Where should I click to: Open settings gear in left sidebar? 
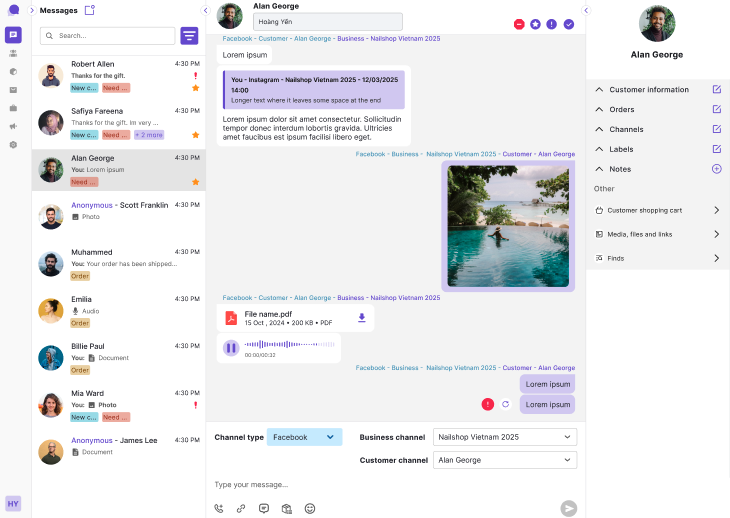(x=13, y=145)
